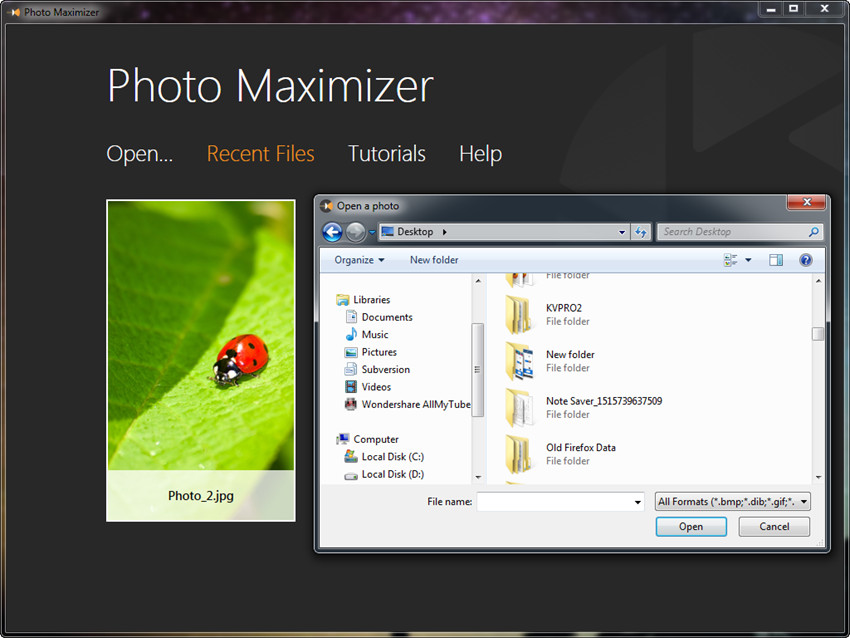
Task: Click the Old Firefox Data name
Action: (581, 447)
